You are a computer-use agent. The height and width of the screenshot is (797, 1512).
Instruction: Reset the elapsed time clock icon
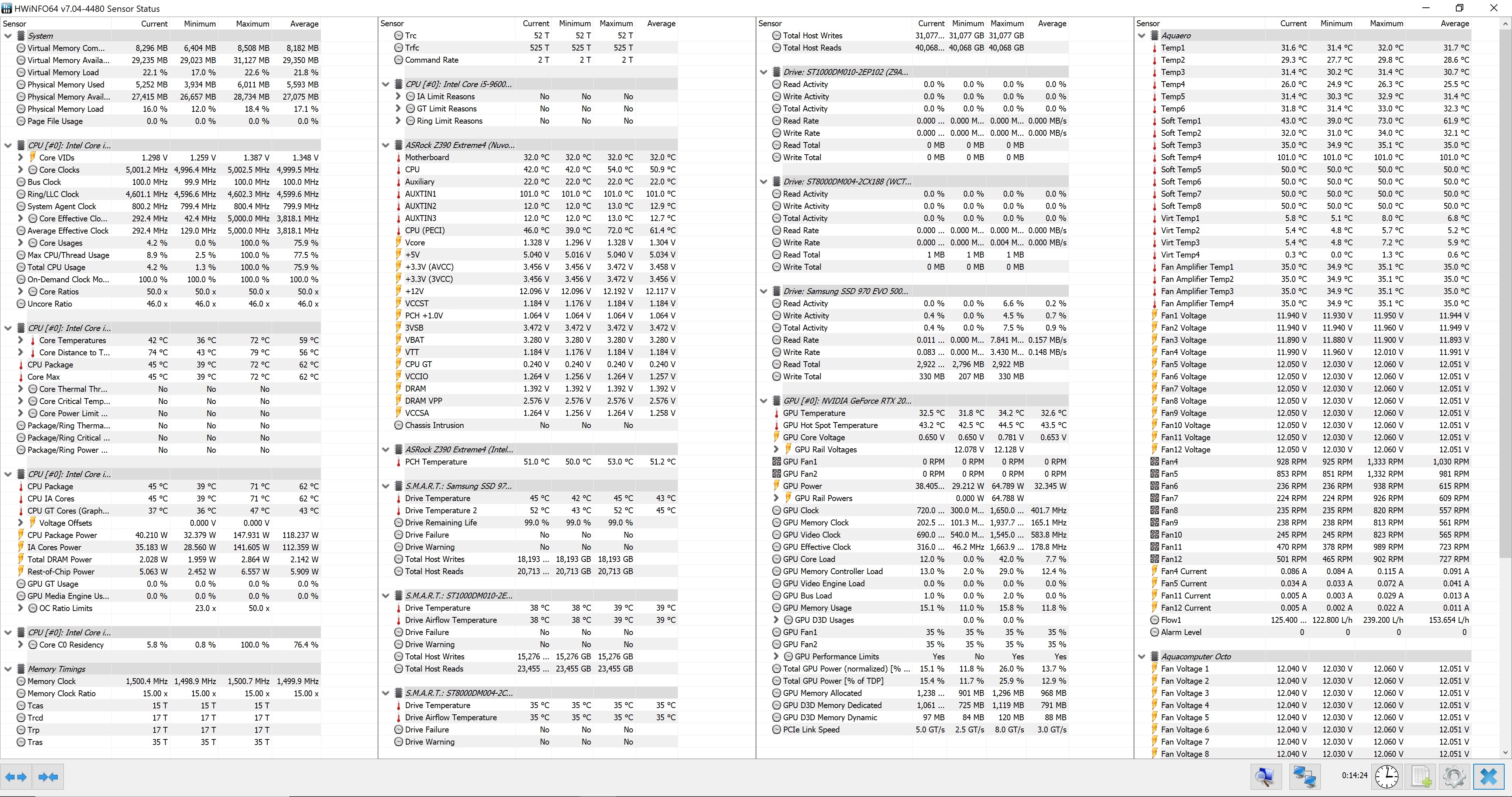[x=1386, y=776]
